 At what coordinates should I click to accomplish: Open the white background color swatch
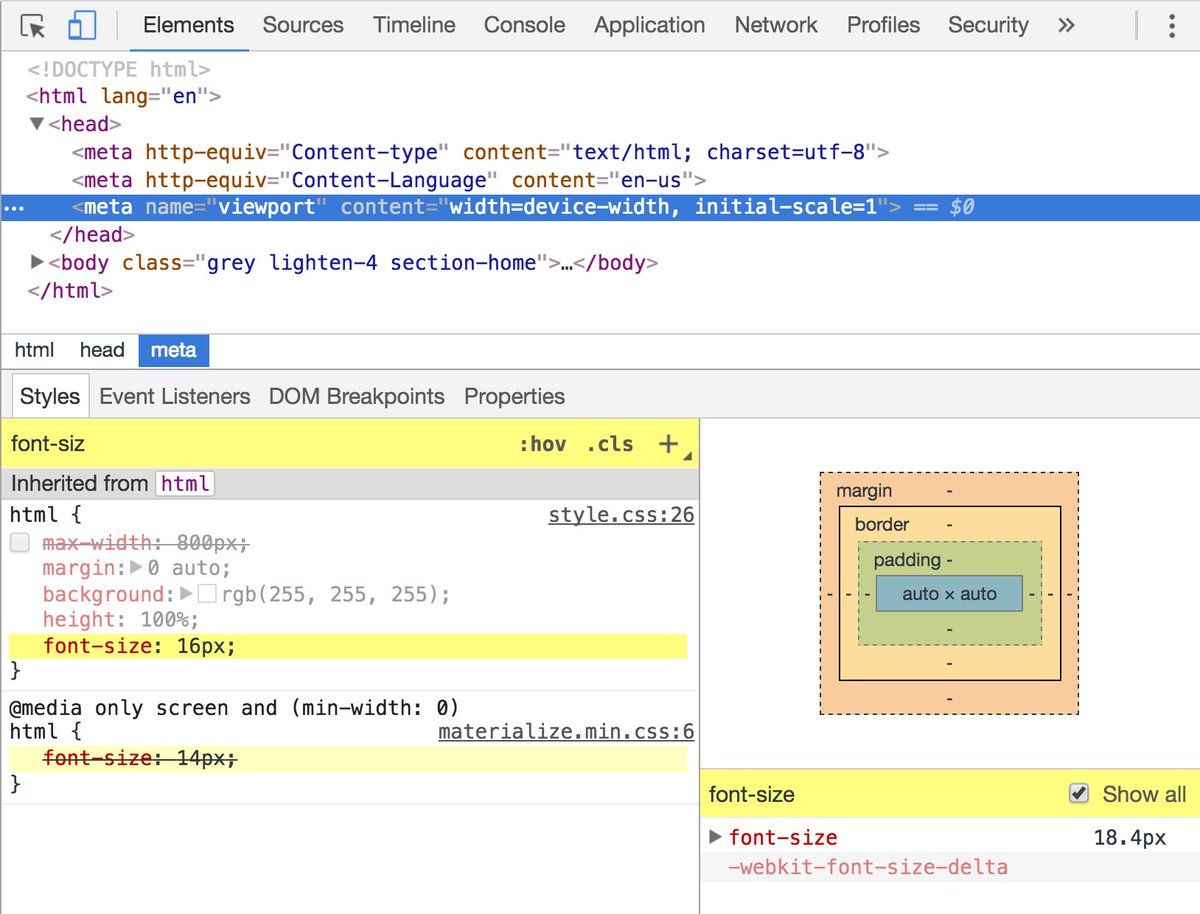(207, 594)
